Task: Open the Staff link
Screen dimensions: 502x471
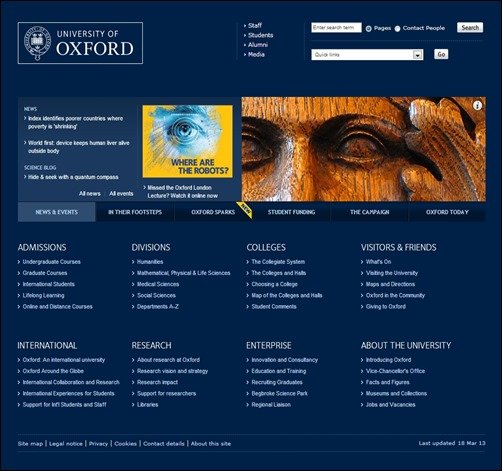Action: pos(255,25)
